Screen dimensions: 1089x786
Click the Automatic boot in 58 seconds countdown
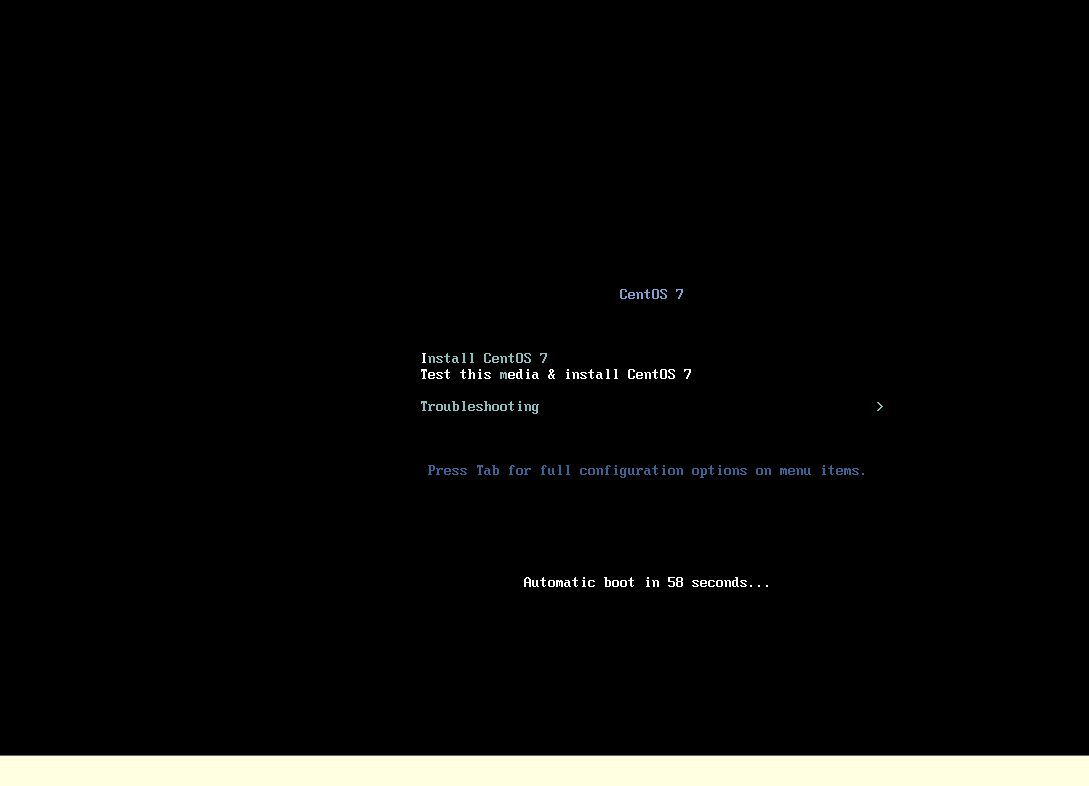(647, 583)
